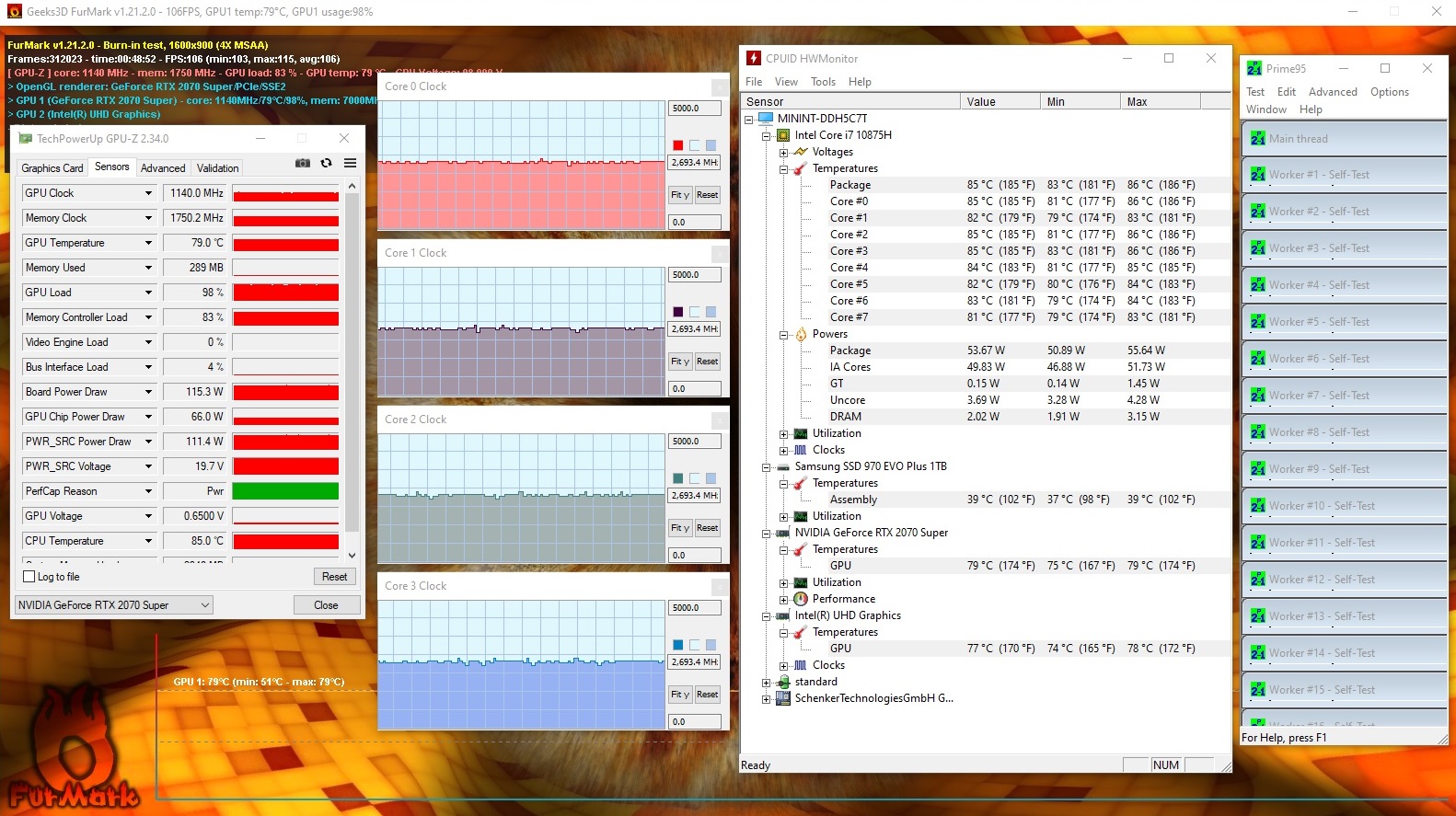This screenshot has height=816, width=1456.
Task: Switch to the Validation tab in GPU-Z
Action: pyautogui.click(x=217, y=168)
